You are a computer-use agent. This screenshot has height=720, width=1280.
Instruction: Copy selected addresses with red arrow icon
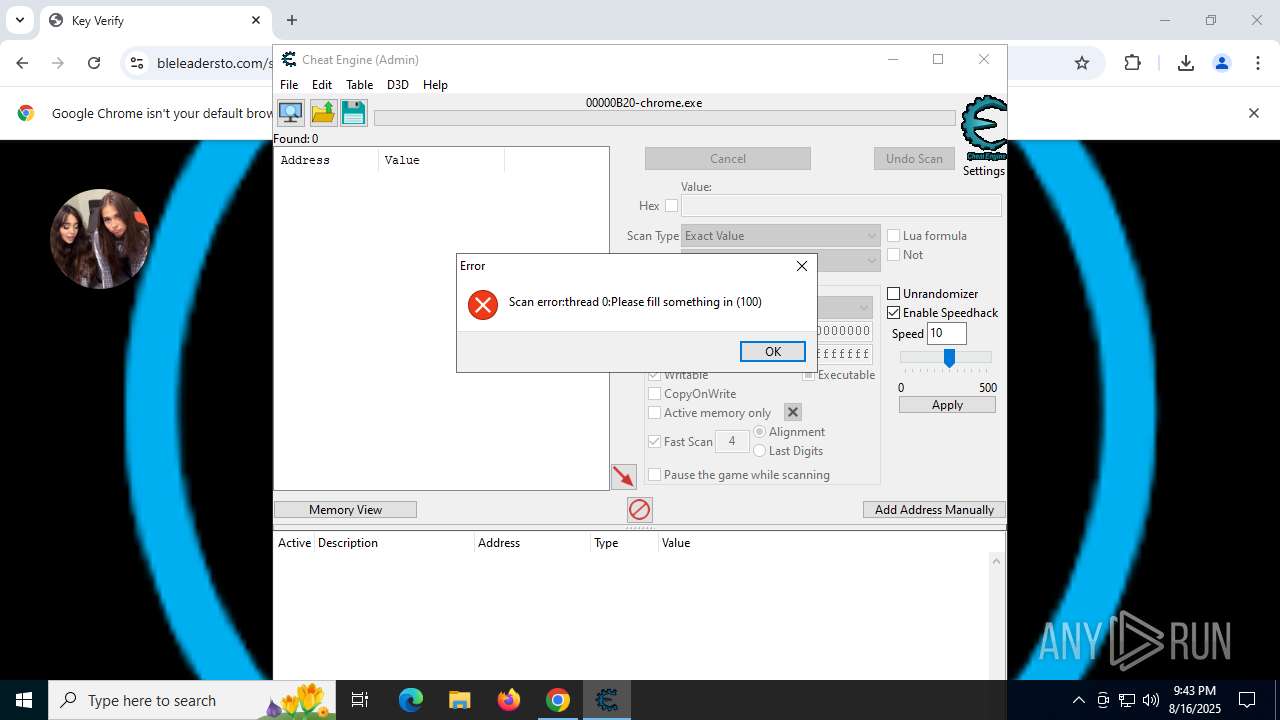624,477
